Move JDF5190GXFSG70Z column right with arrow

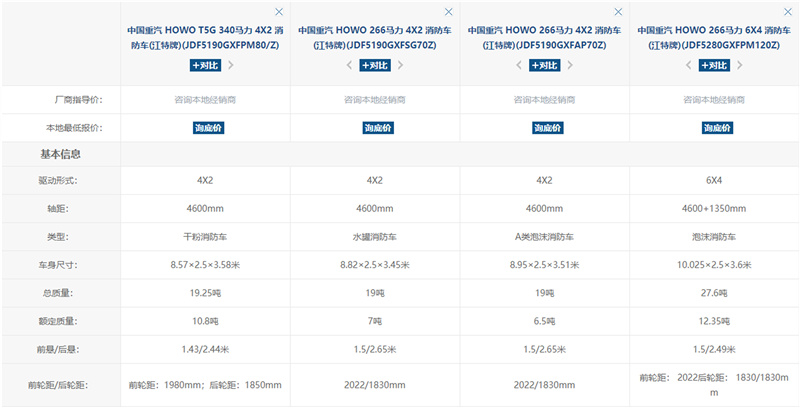point(402,65)
